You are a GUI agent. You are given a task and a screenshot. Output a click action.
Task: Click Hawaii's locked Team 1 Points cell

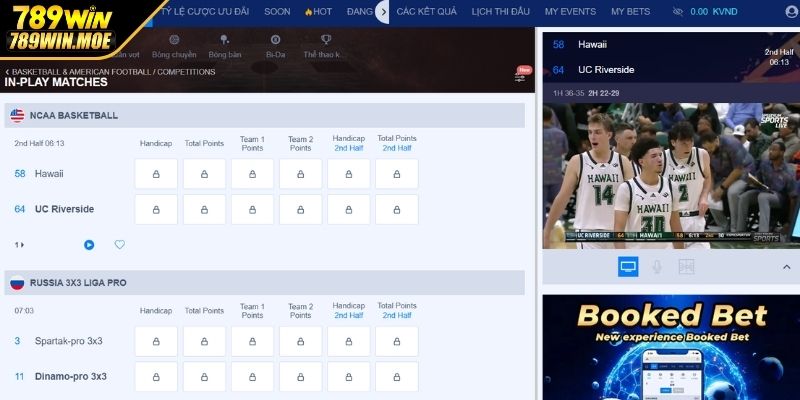252,174
